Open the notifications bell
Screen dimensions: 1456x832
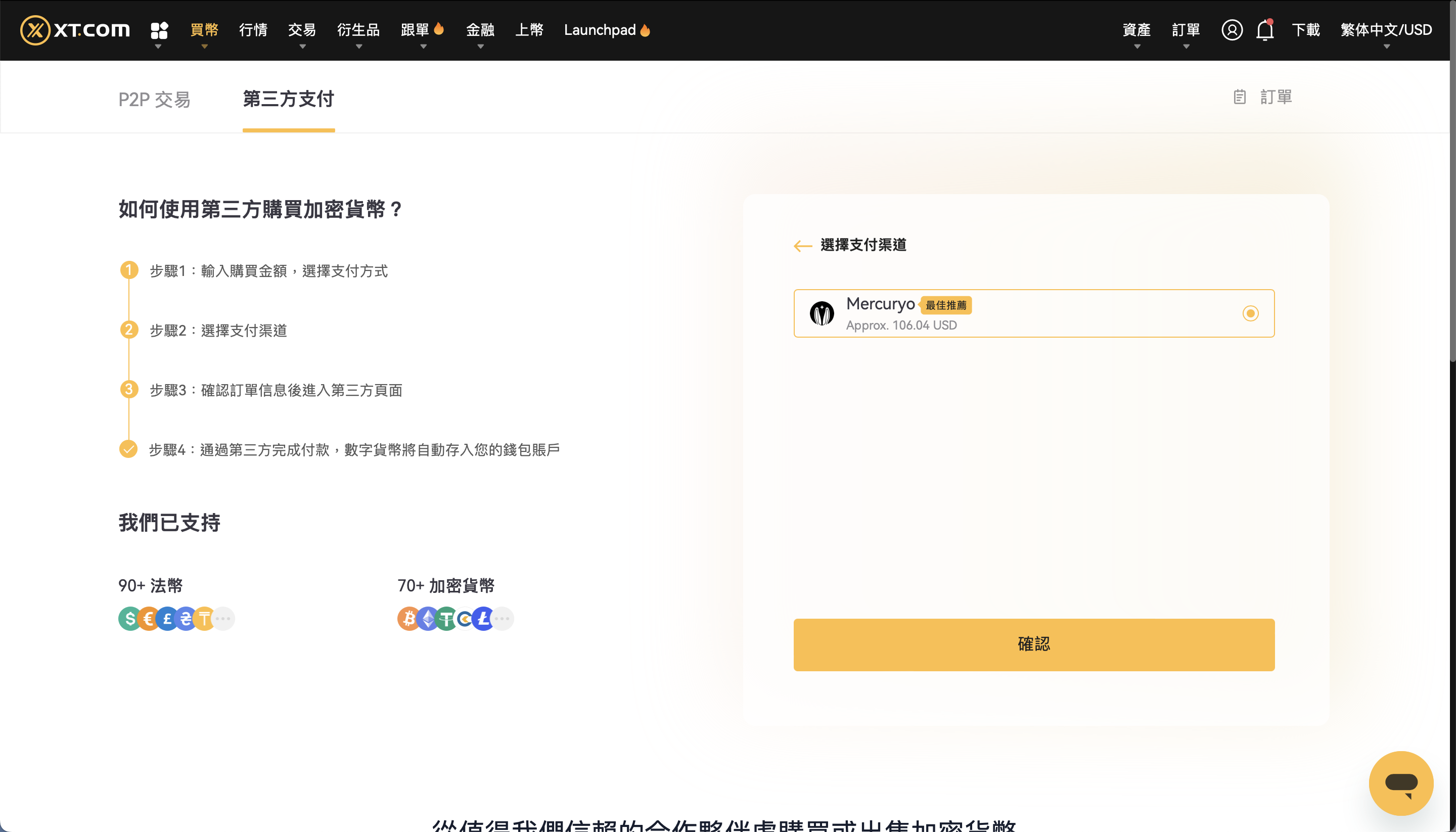(x=1265, y=30)
